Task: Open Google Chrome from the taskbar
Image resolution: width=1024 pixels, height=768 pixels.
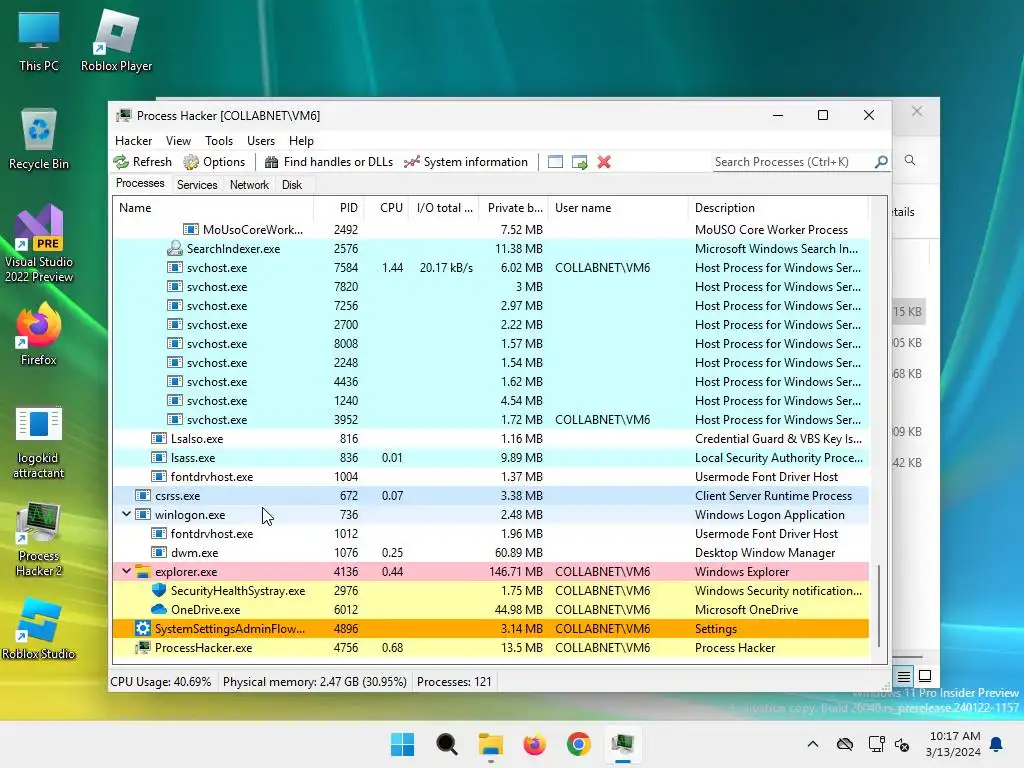Action: 579,744
